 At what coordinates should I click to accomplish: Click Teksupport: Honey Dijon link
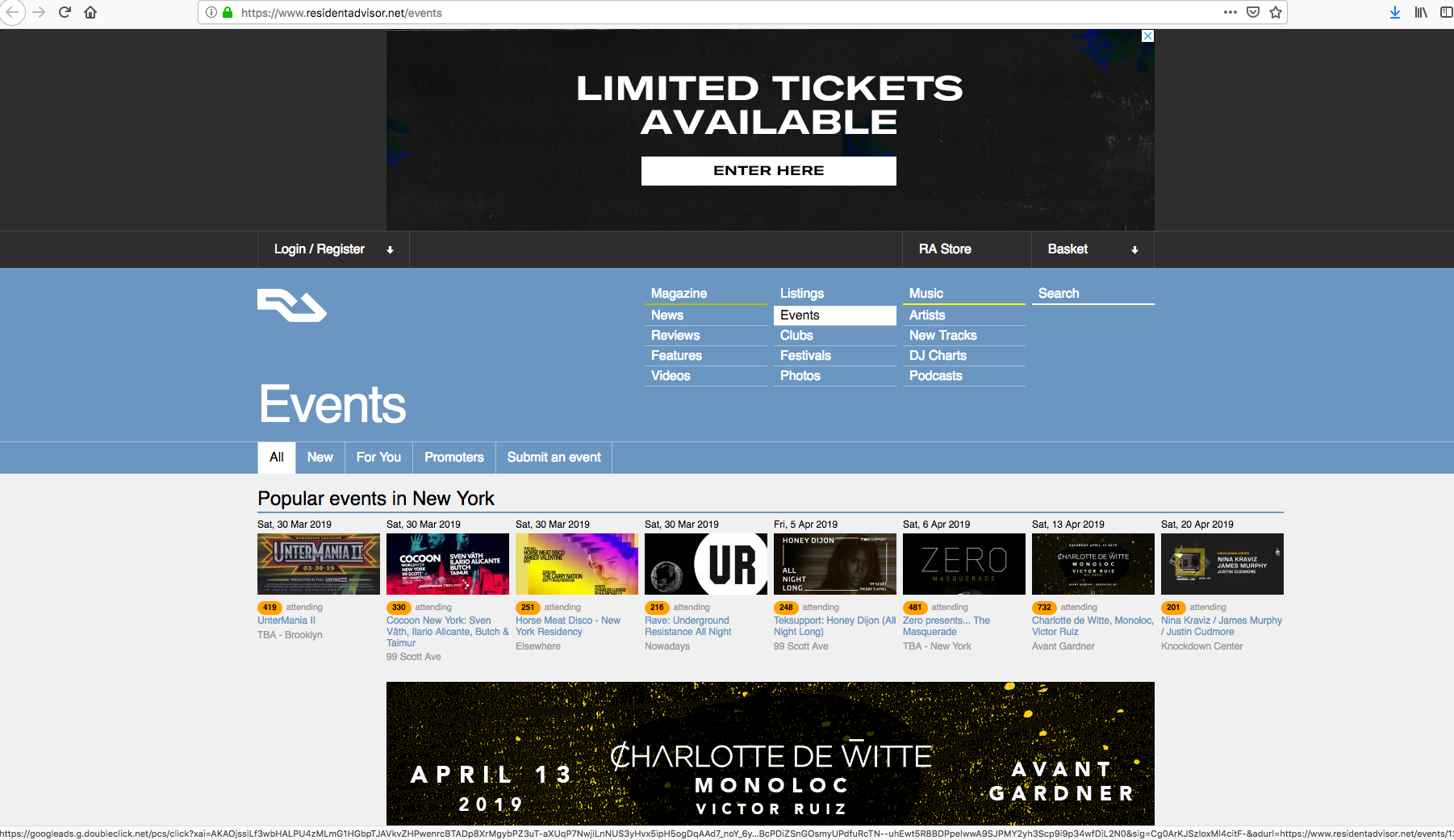tap(834, 626)
